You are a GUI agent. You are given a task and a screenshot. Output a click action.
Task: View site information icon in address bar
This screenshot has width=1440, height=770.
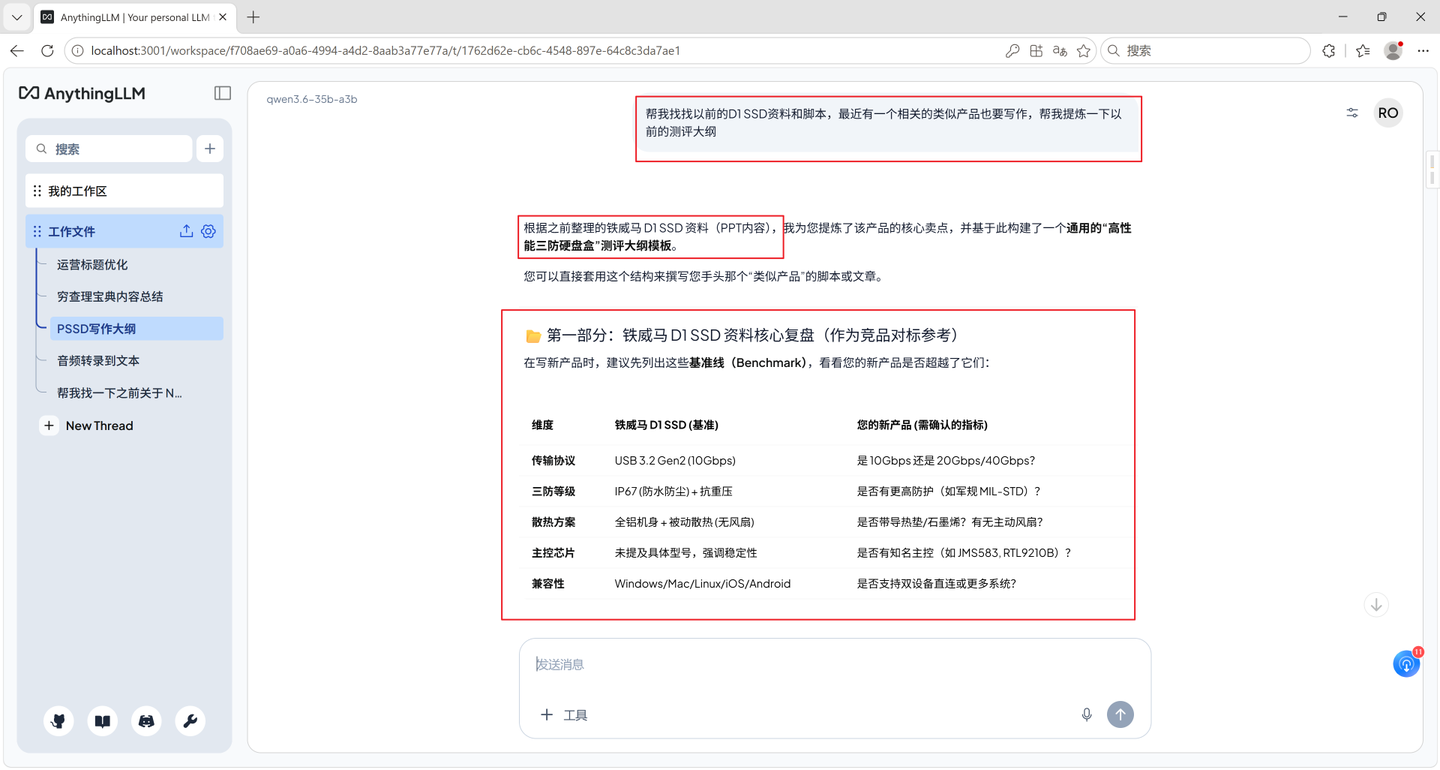77,51
